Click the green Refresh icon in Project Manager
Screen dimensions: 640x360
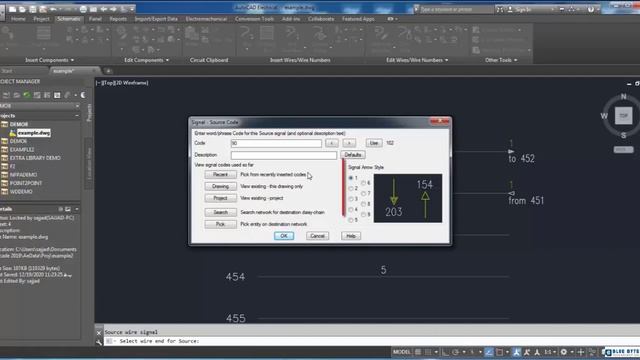27,95
